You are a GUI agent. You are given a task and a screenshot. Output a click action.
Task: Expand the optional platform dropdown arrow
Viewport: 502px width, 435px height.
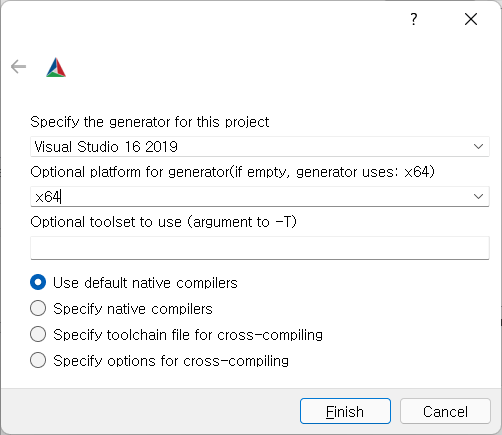(478, 197)
